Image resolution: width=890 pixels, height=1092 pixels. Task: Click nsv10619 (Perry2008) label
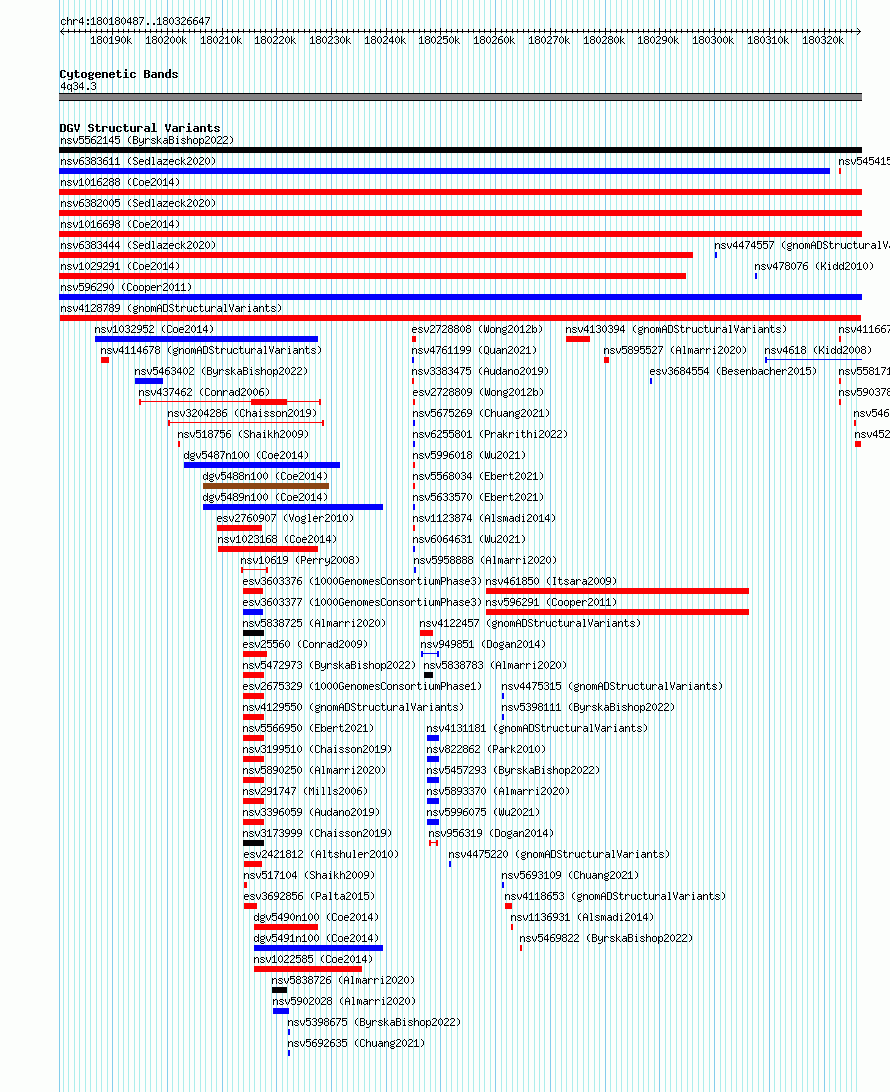point(300,559)
